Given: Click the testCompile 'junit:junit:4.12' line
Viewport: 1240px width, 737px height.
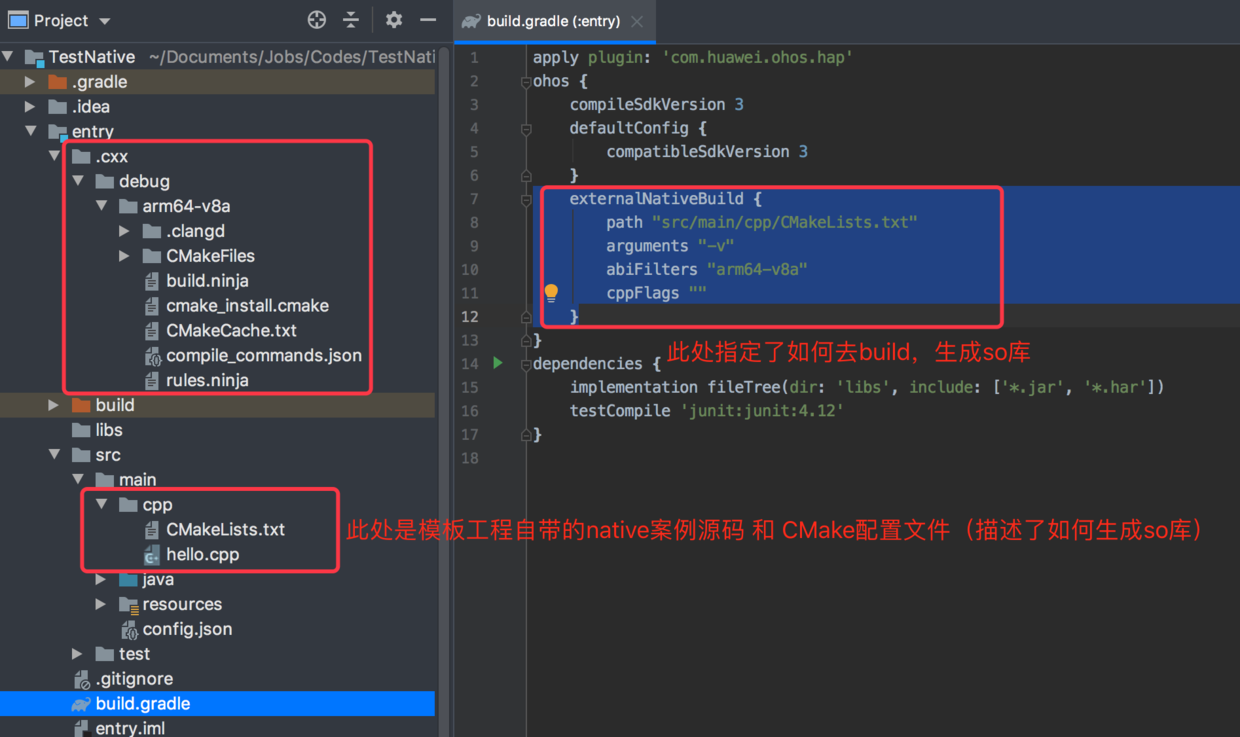Looking at the screenshot, I should click(x=707, y=411).
